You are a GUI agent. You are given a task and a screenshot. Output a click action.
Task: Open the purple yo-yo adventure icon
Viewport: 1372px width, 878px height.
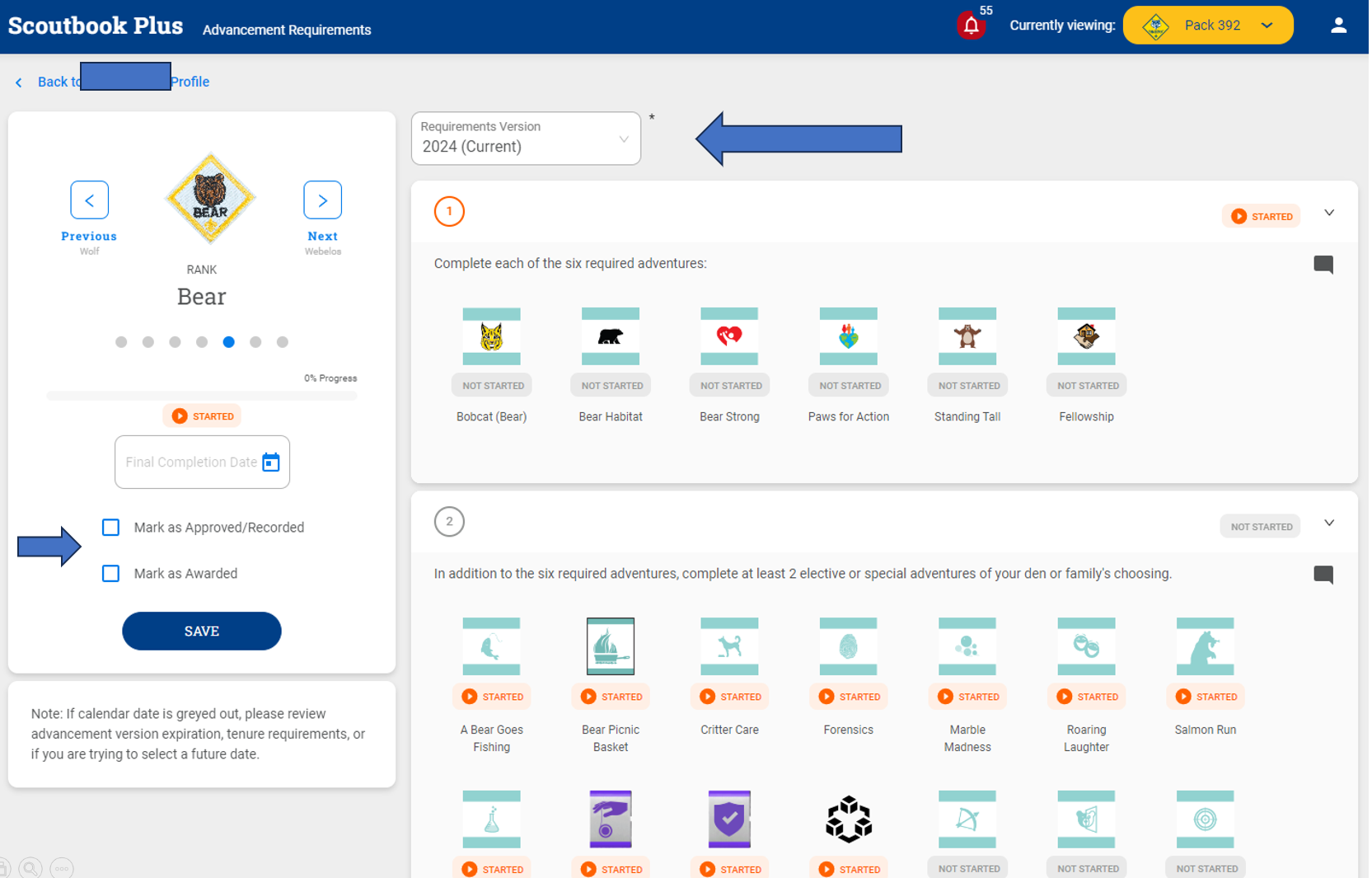[x=611, y=820]
